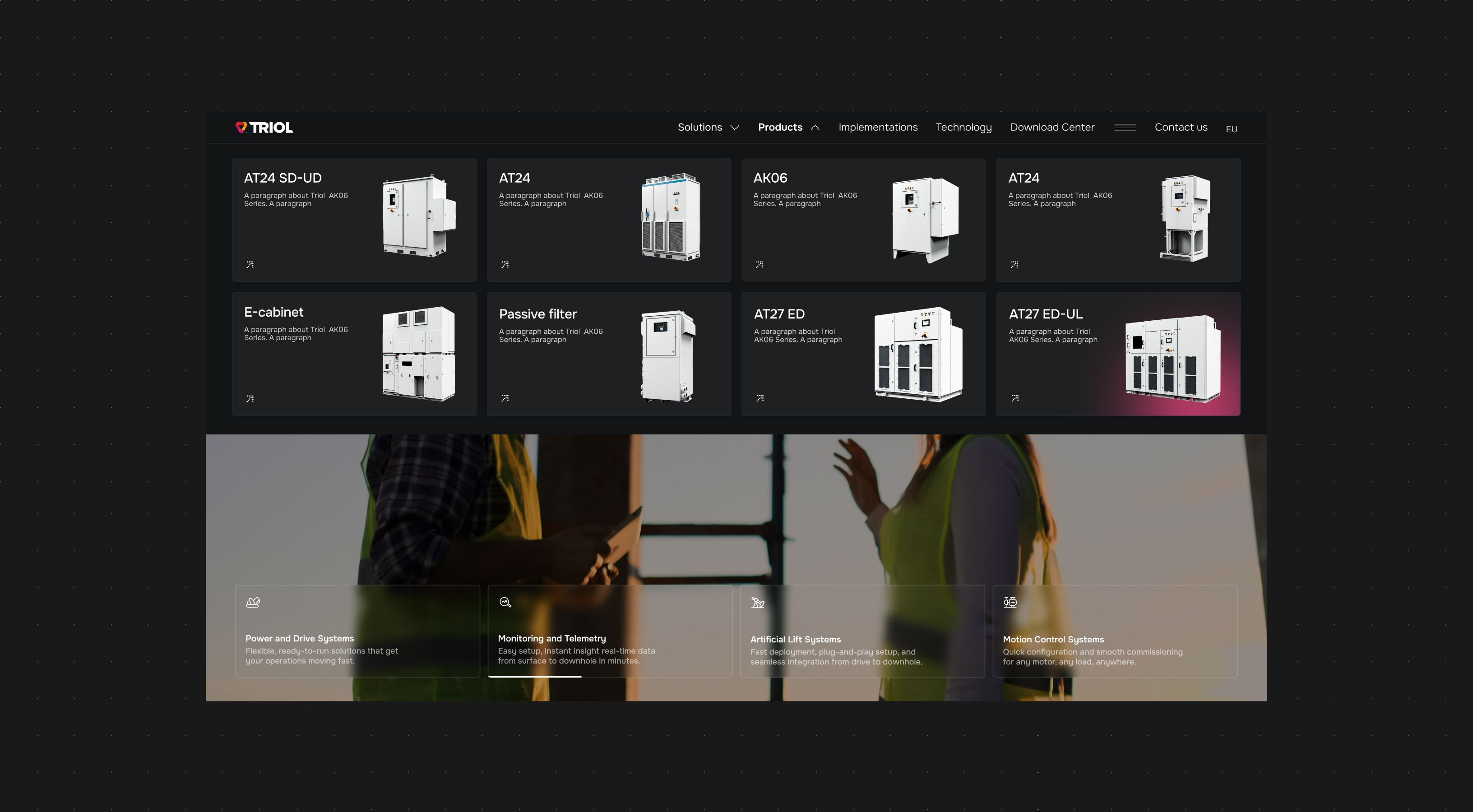This screenshot has height=812, width=1473.
Task: Expand the AK06 product card
Action: 863,220
